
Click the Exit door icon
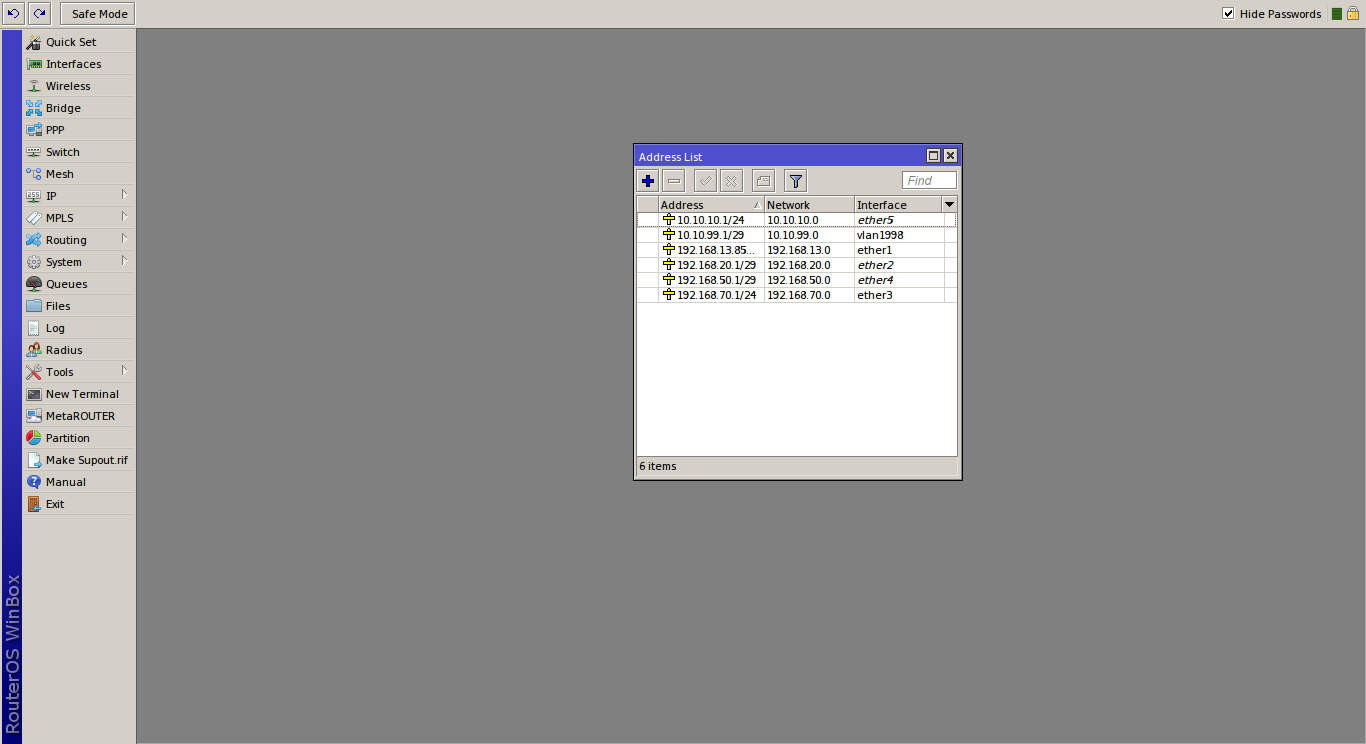(34, 504)
